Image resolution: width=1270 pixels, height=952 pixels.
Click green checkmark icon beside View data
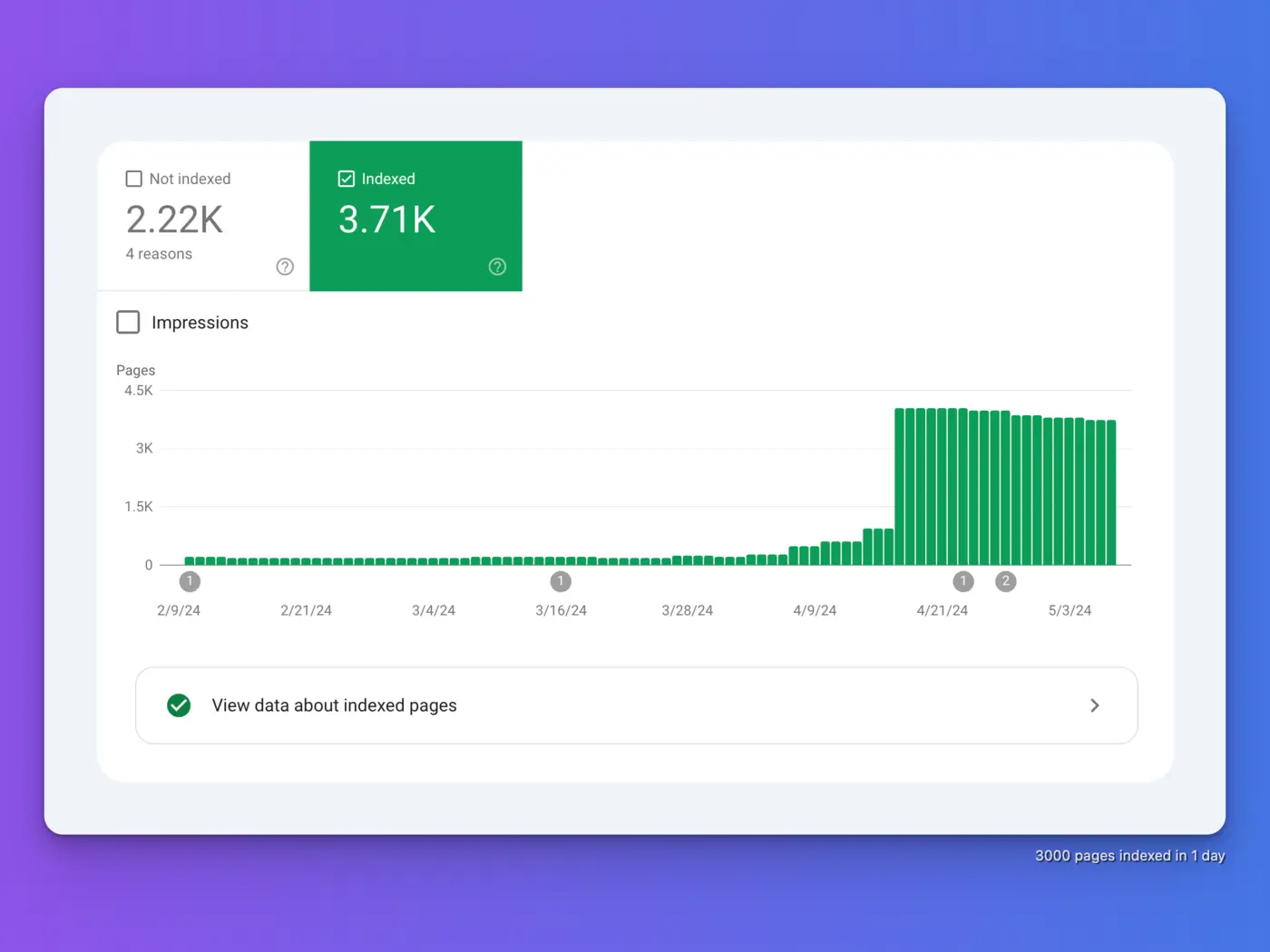[179, 705]
